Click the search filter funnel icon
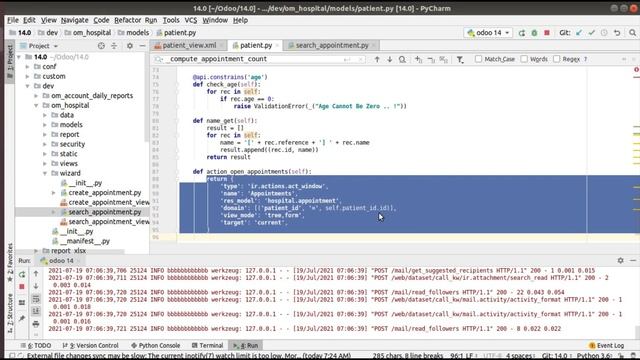This screenshot has height=360, width=640. [x=460, y=60]
